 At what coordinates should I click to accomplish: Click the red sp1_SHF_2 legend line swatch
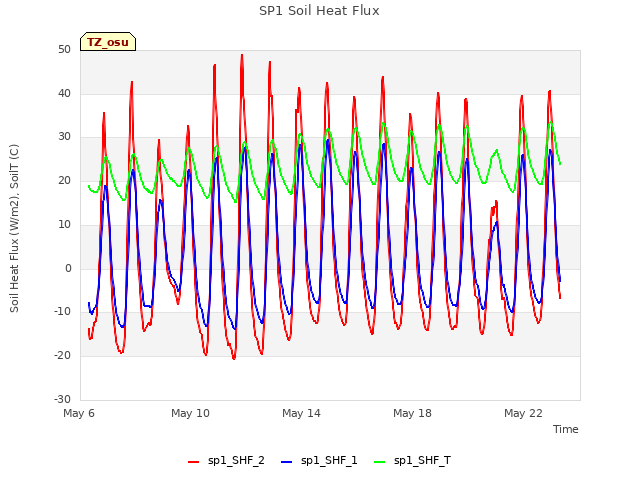click(193, 462)
